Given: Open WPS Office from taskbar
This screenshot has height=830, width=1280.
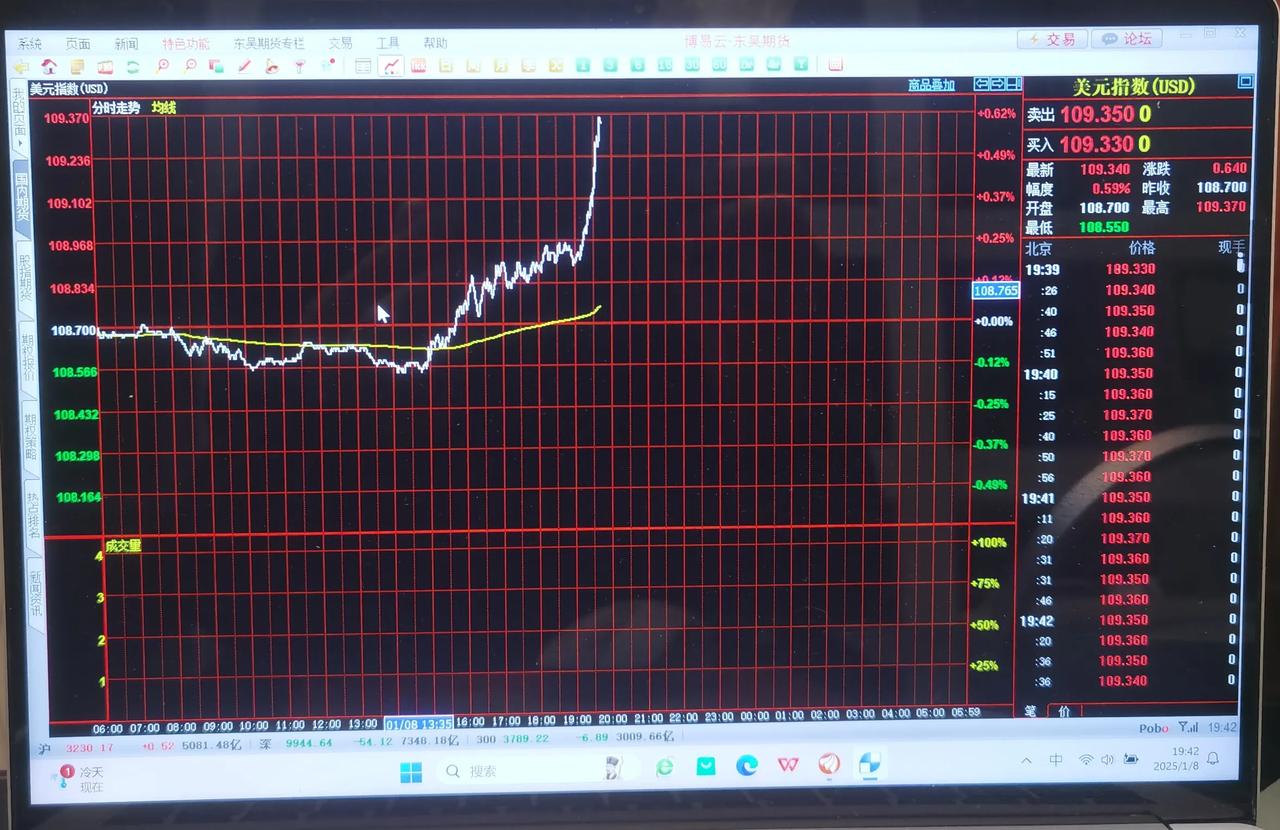Looking at the screenshot, I should point(788,765).
